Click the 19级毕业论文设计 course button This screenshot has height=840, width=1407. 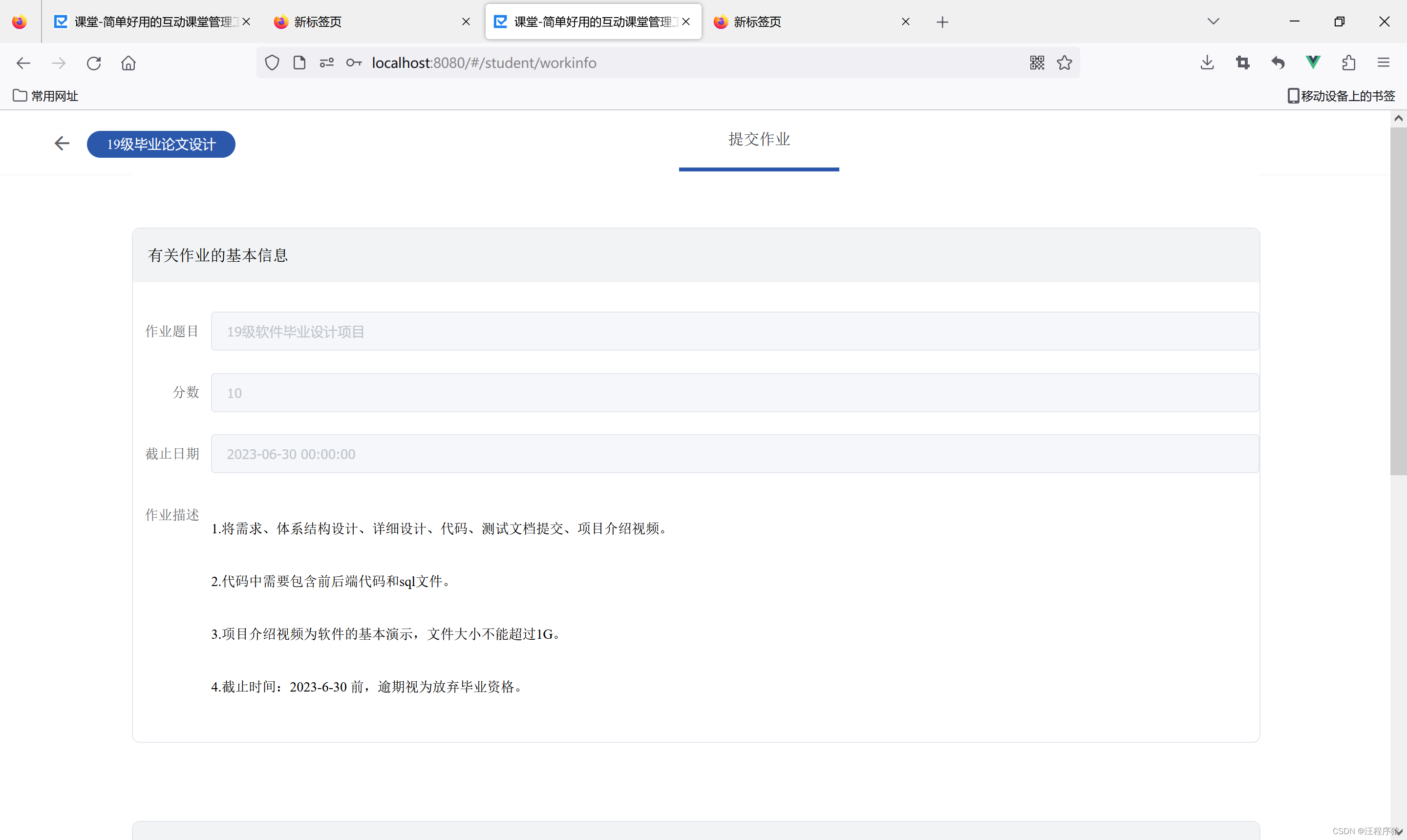tap(161, 145)
